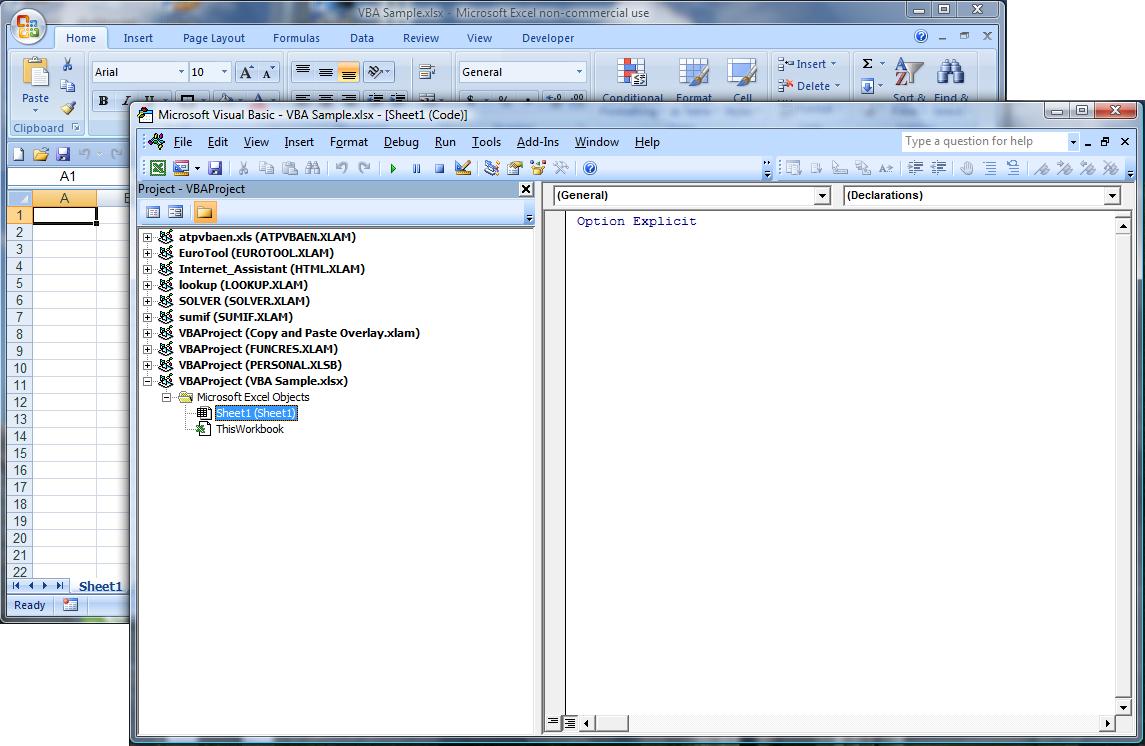Open the Insert UserForm dropdown arrow
This screenshot has width=1145, height=746.
tap(197, 169)
